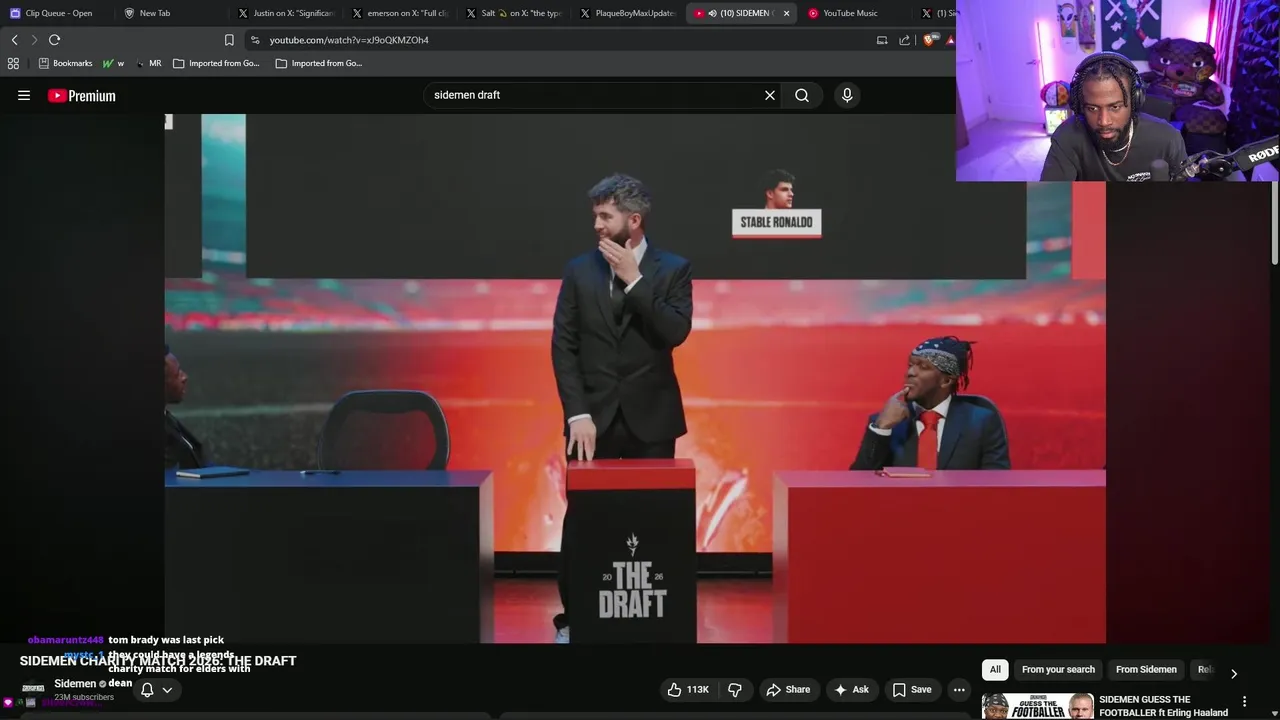Open first 'Imported from Go...' bookmark folder
Viewport: 1280px width, 720px height.
coord(216,63)
